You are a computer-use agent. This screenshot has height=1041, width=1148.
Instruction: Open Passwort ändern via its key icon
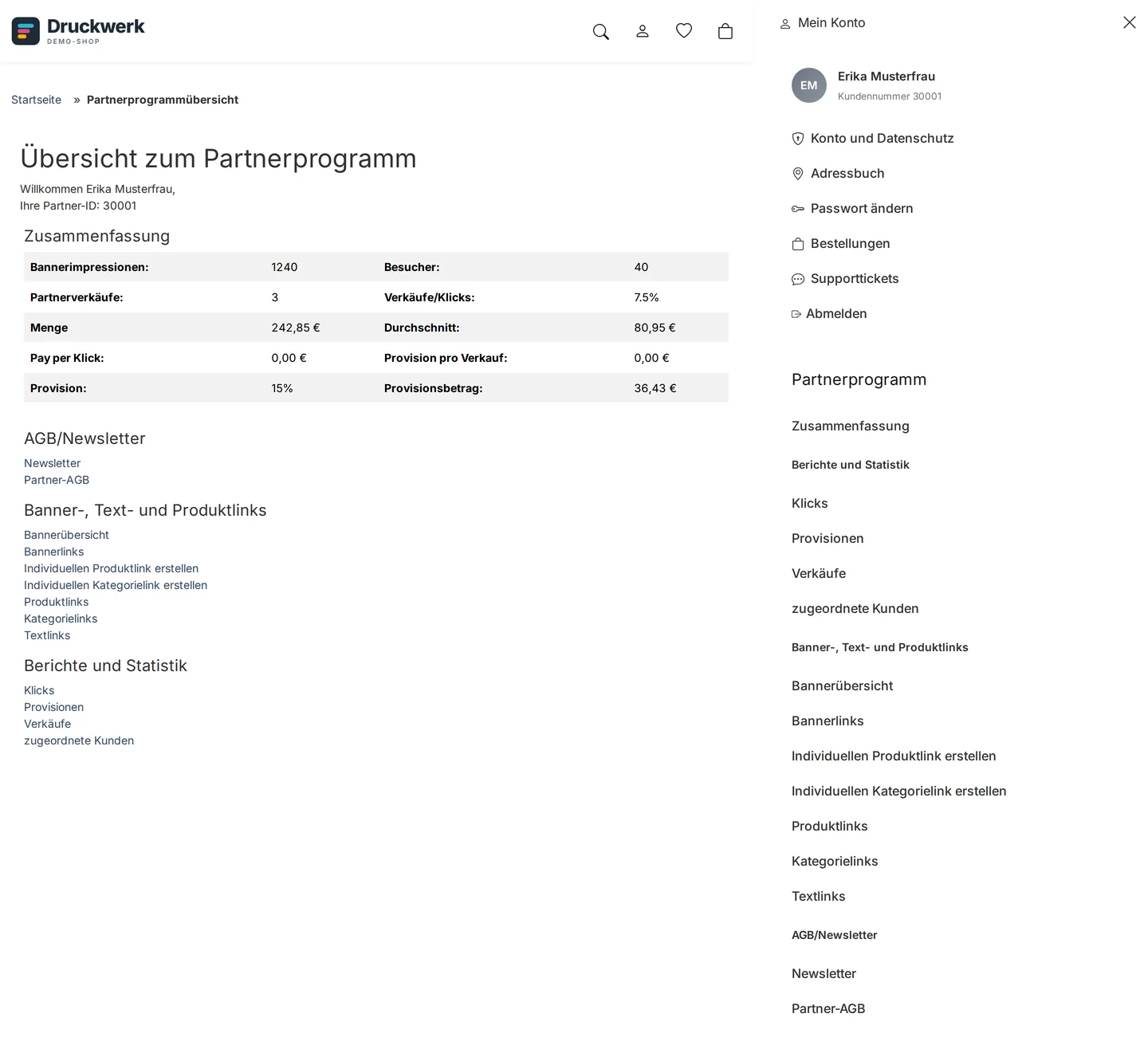pyautogui.click(x=798, y=209)
